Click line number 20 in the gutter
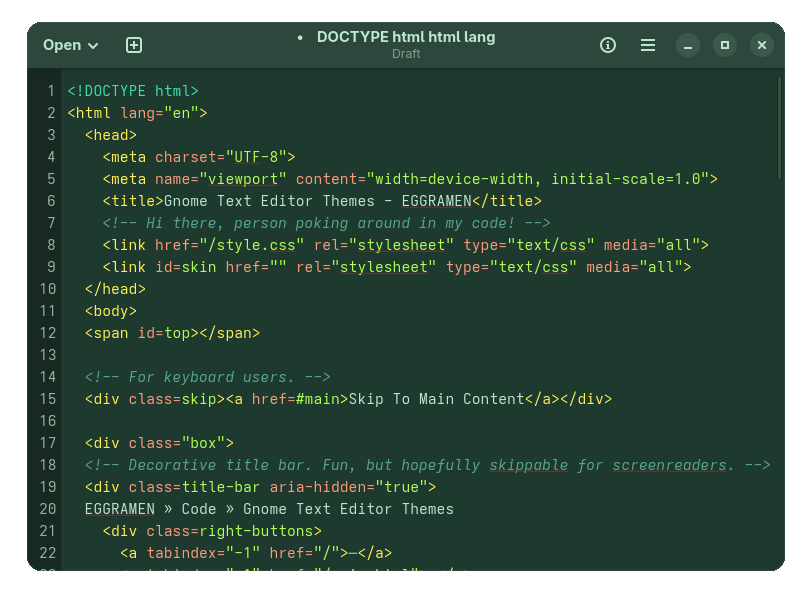The width and height of the screenshot is (812, 604). coord(47,509)
